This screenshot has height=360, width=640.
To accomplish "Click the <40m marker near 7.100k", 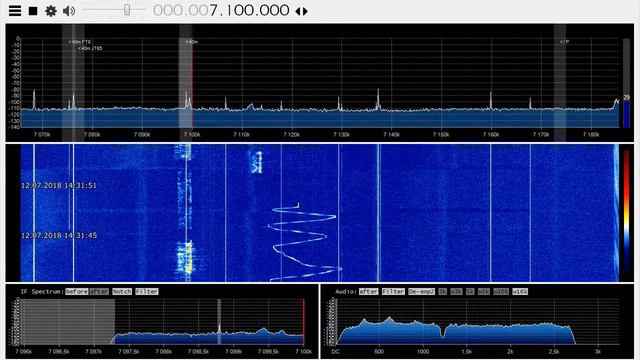I will click(191, 42).
